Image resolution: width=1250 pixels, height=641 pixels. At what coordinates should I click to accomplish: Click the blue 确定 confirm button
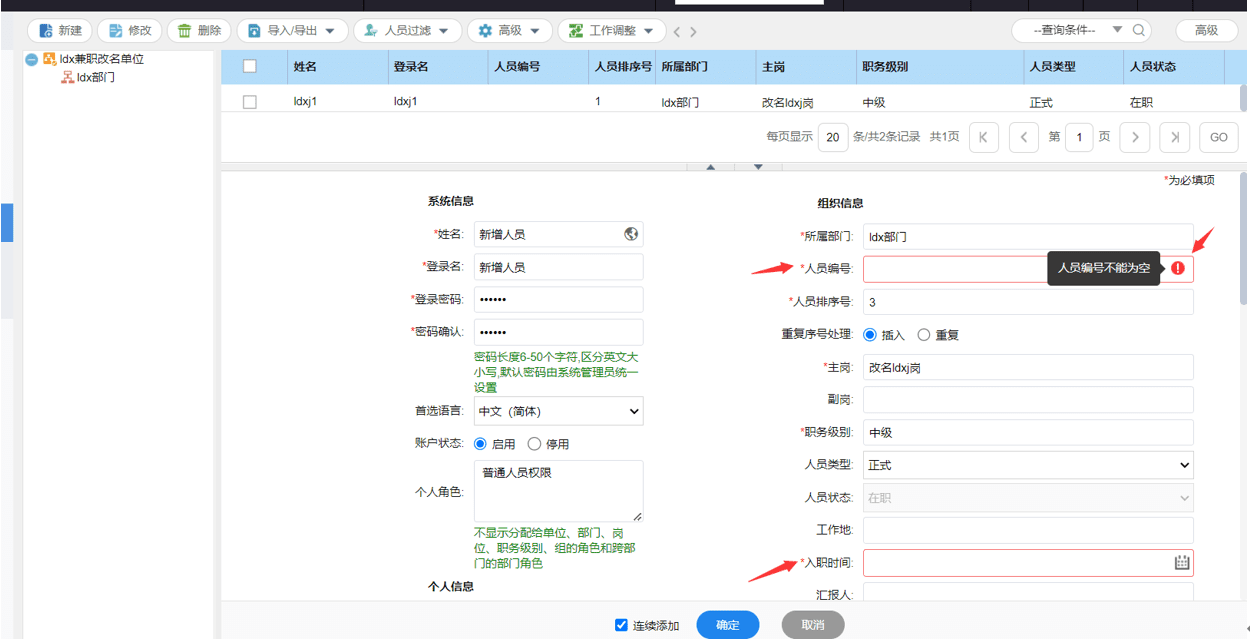pos(728,625)
